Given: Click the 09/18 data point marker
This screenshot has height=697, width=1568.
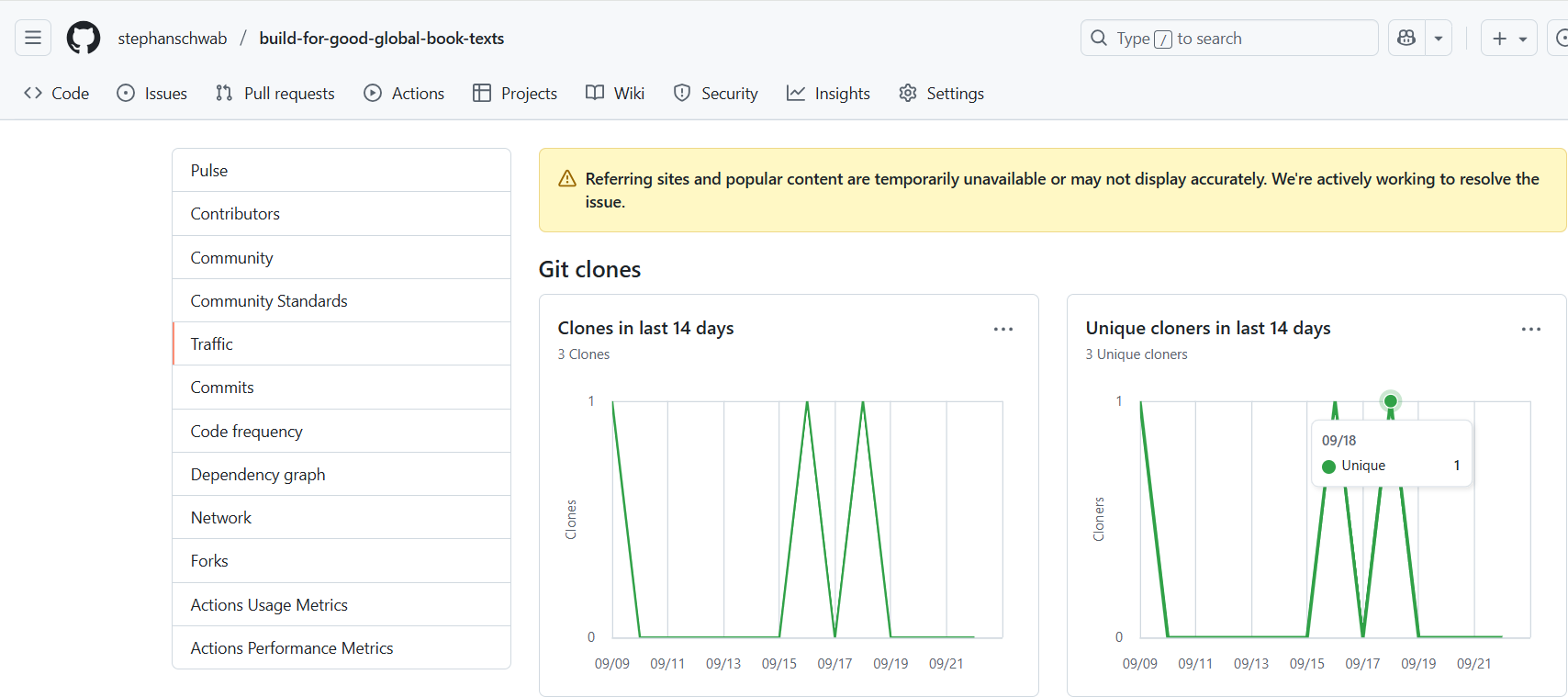Looking at the screenshot, I should tap(1391, 400).
